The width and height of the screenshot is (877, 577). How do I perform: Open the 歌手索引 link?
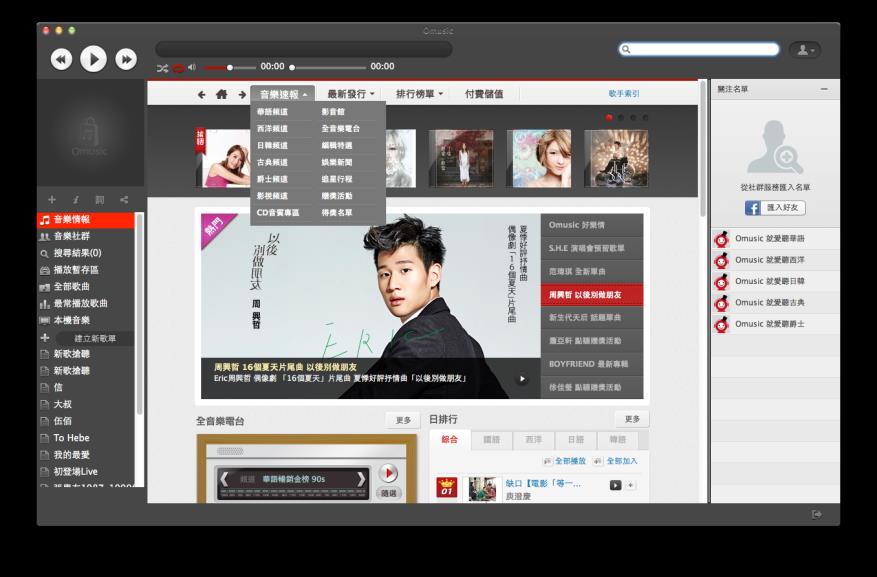tap(624, 94)
